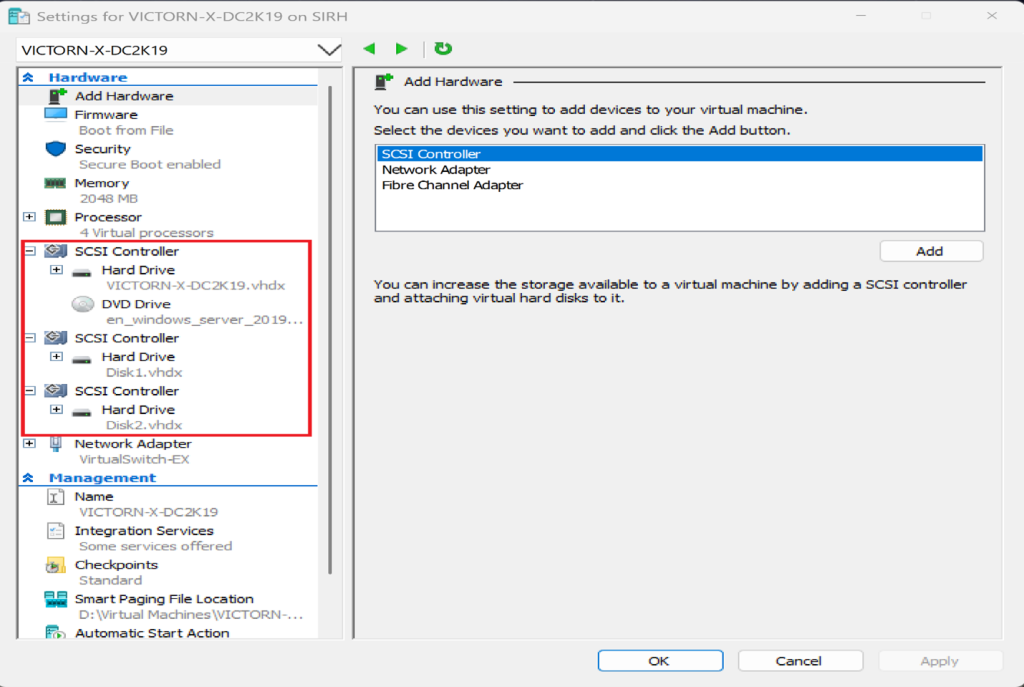Click the Security shield icon

[56, 149]
